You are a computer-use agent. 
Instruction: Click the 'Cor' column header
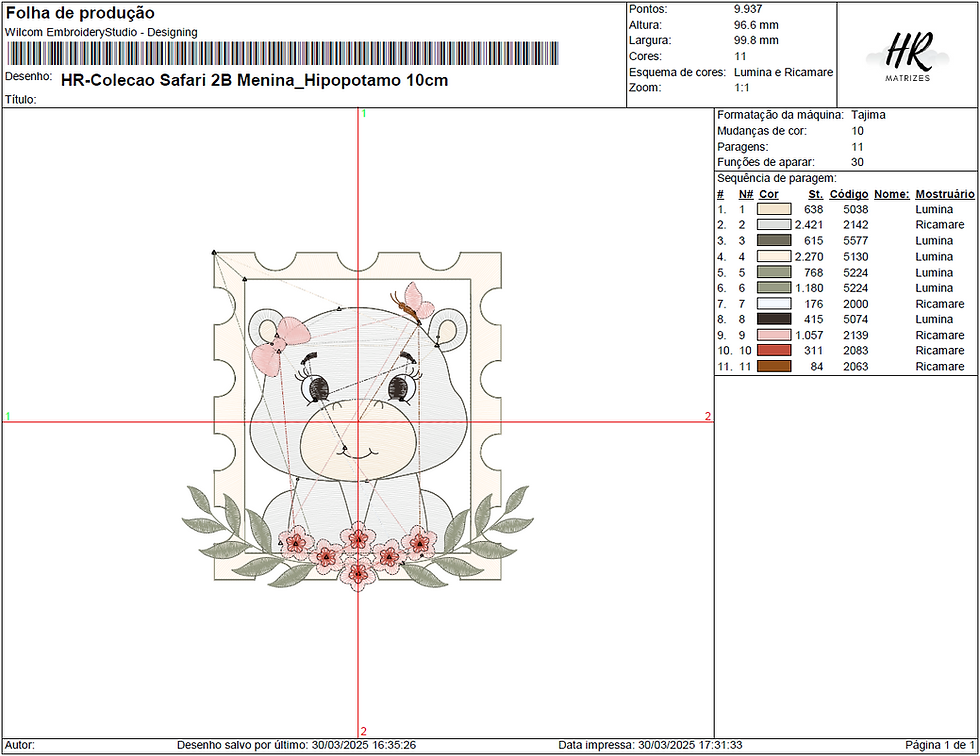point(769,194)
